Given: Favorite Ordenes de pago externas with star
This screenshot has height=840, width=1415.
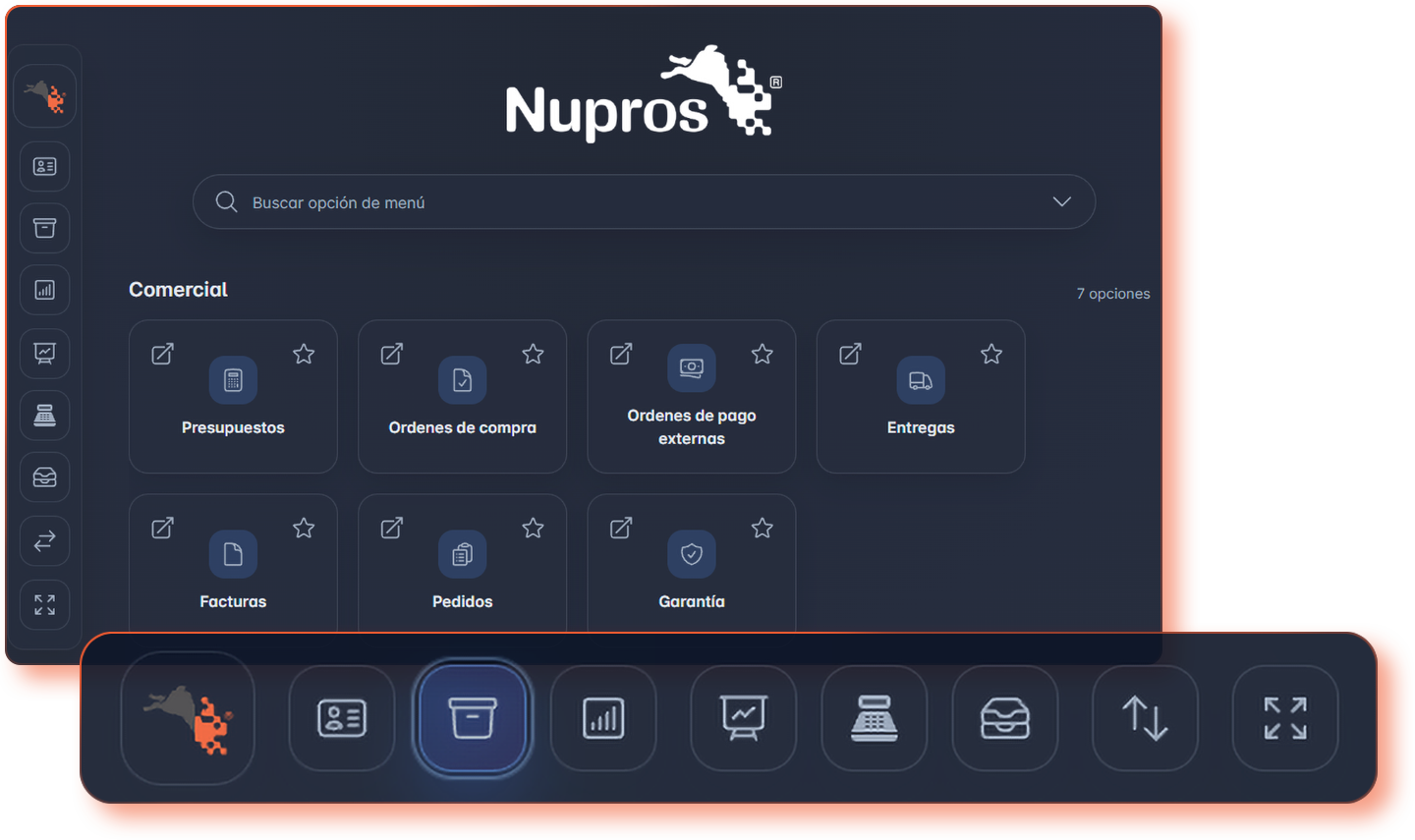Looking at the screenshot, I should click(x=763, y=354).
